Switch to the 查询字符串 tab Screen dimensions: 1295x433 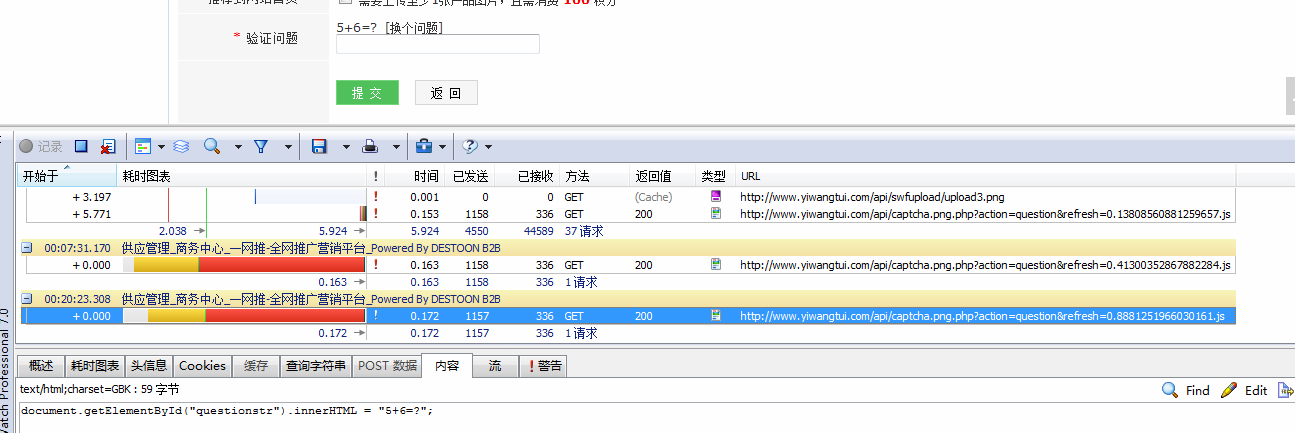click(315, 366)
